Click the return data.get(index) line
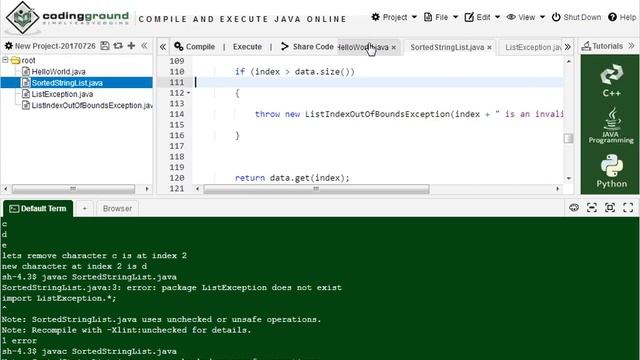The width and height of the screenshot is (640, 360). click(x=292, y=178)
